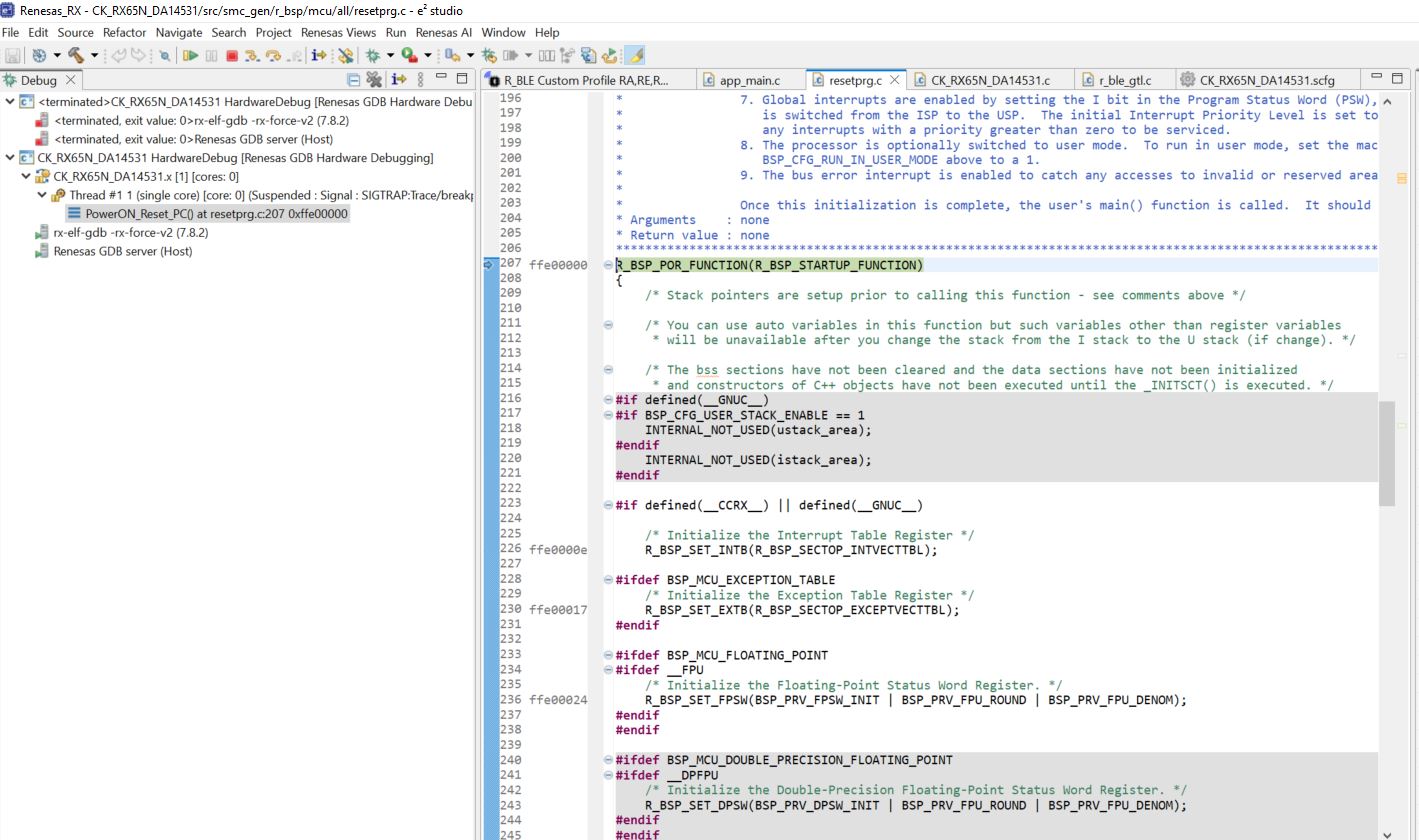Fold #ifdef BSP_MCU_FLOATING_POINT block
The height and width of the screenshot is (840, 1419).
[608, 655]
